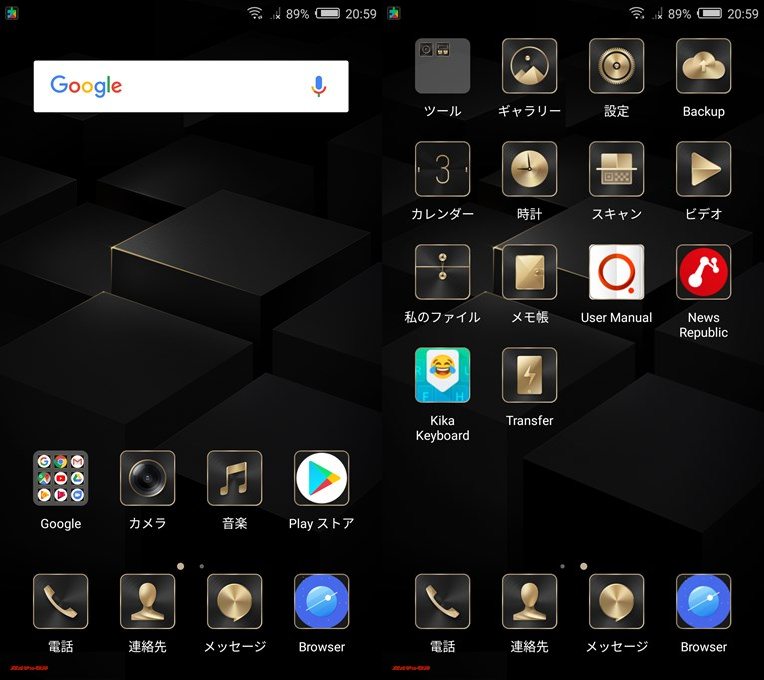This screenshot has width=764, height=680.
Task: Open Kika Keyboard app
Action: (x=442, y=375)
